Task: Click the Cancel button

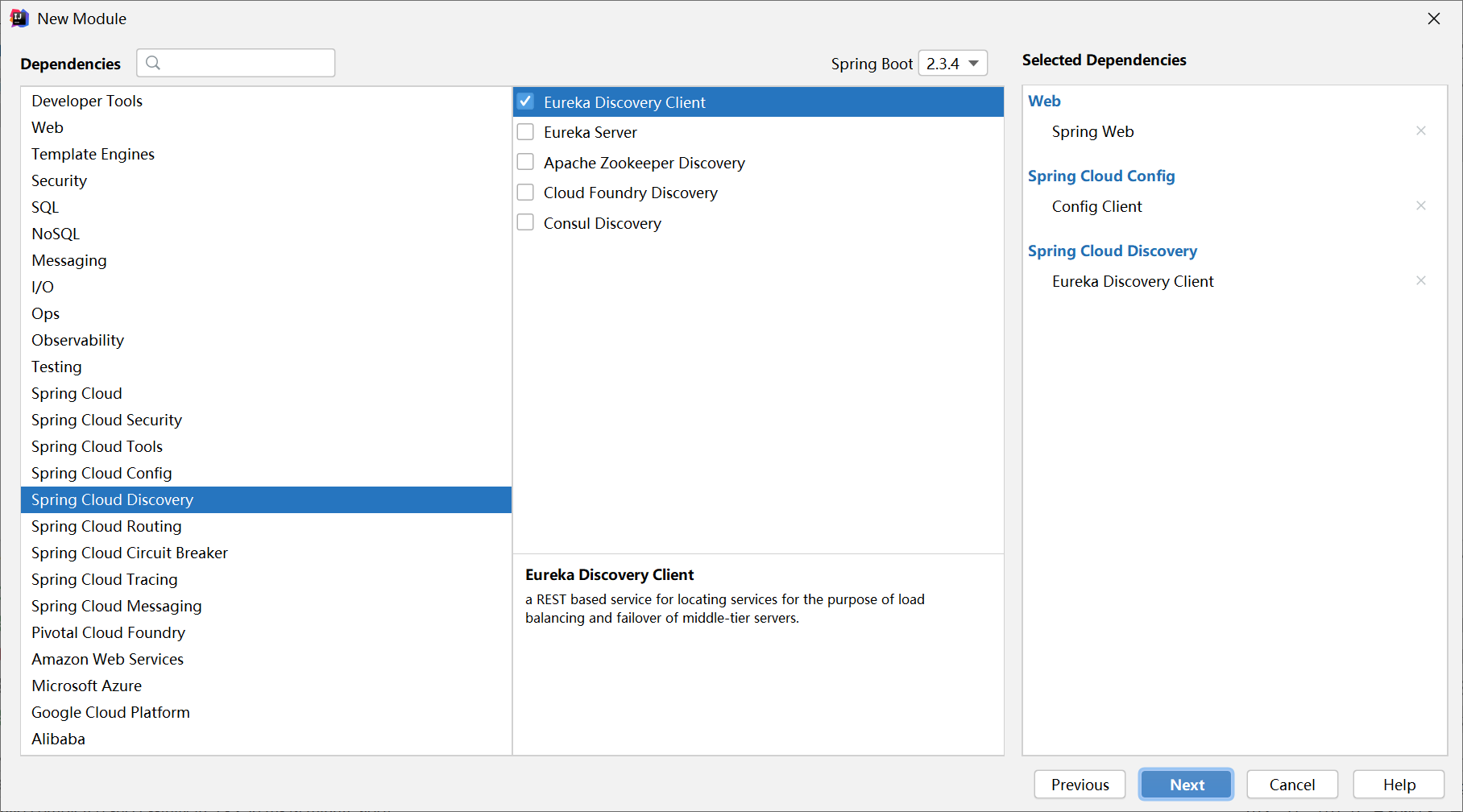Action: (1292, 785)
